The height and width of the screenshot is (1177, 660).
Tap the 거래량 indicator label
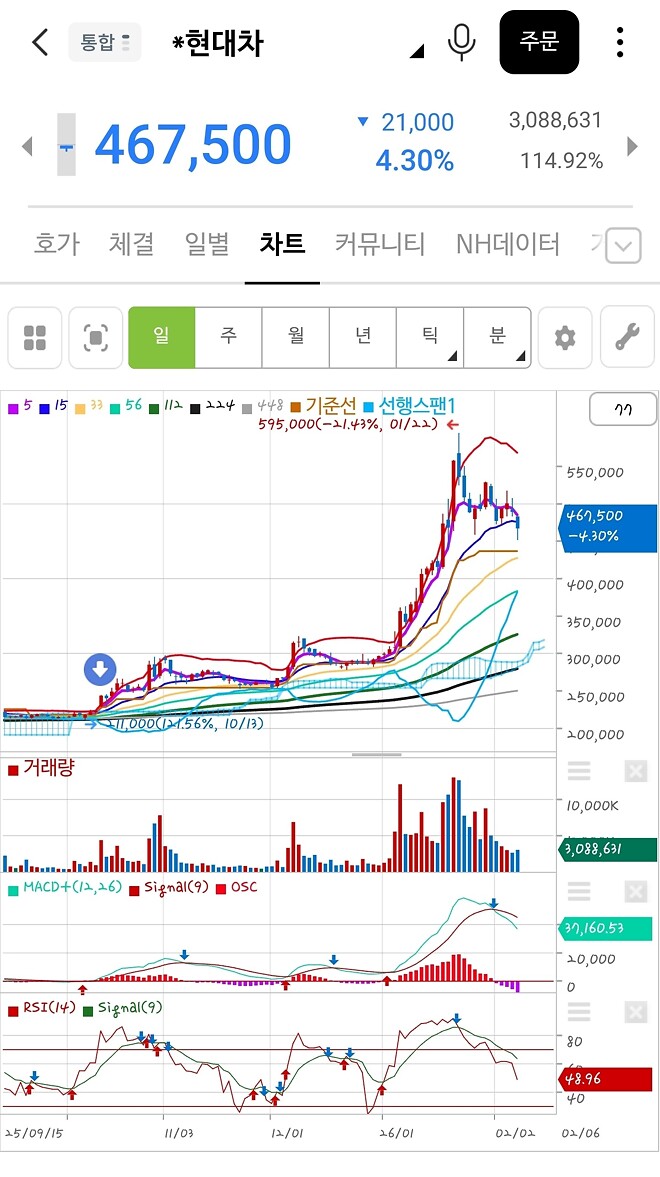(x=49, y=767)
